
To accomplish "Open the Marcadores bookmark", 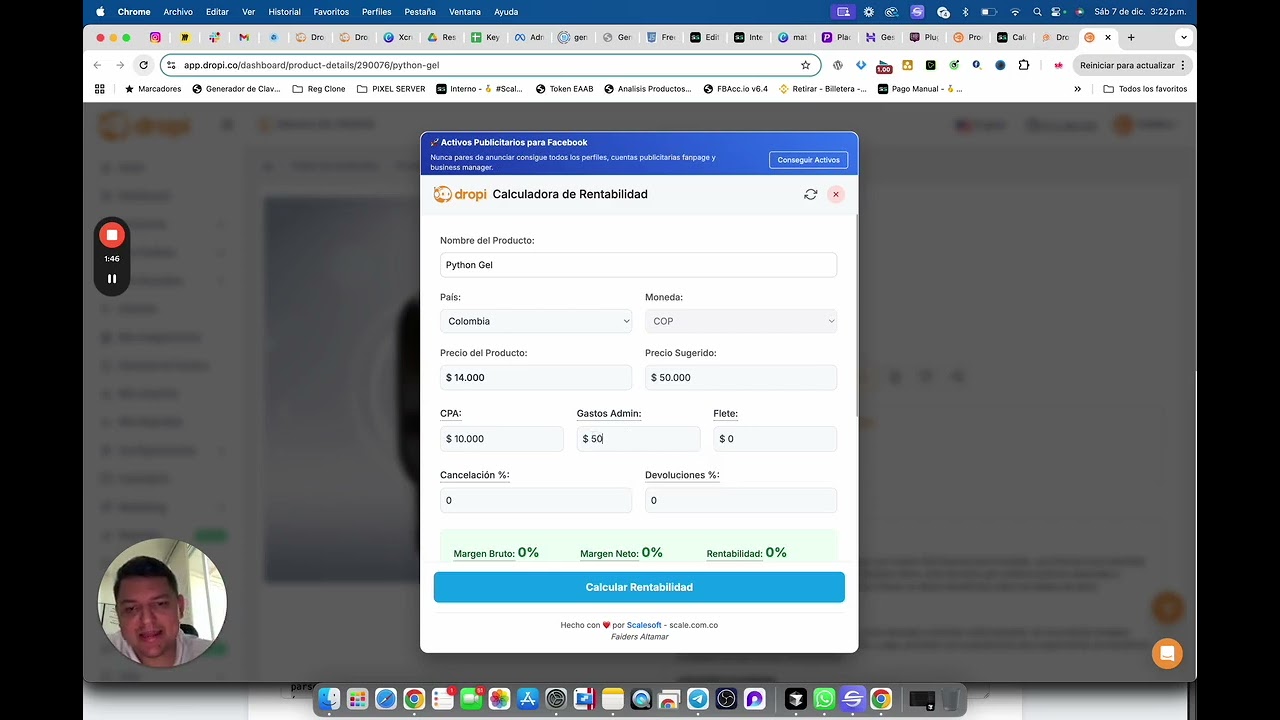I will pyautogui.click(x=153, y=89).
